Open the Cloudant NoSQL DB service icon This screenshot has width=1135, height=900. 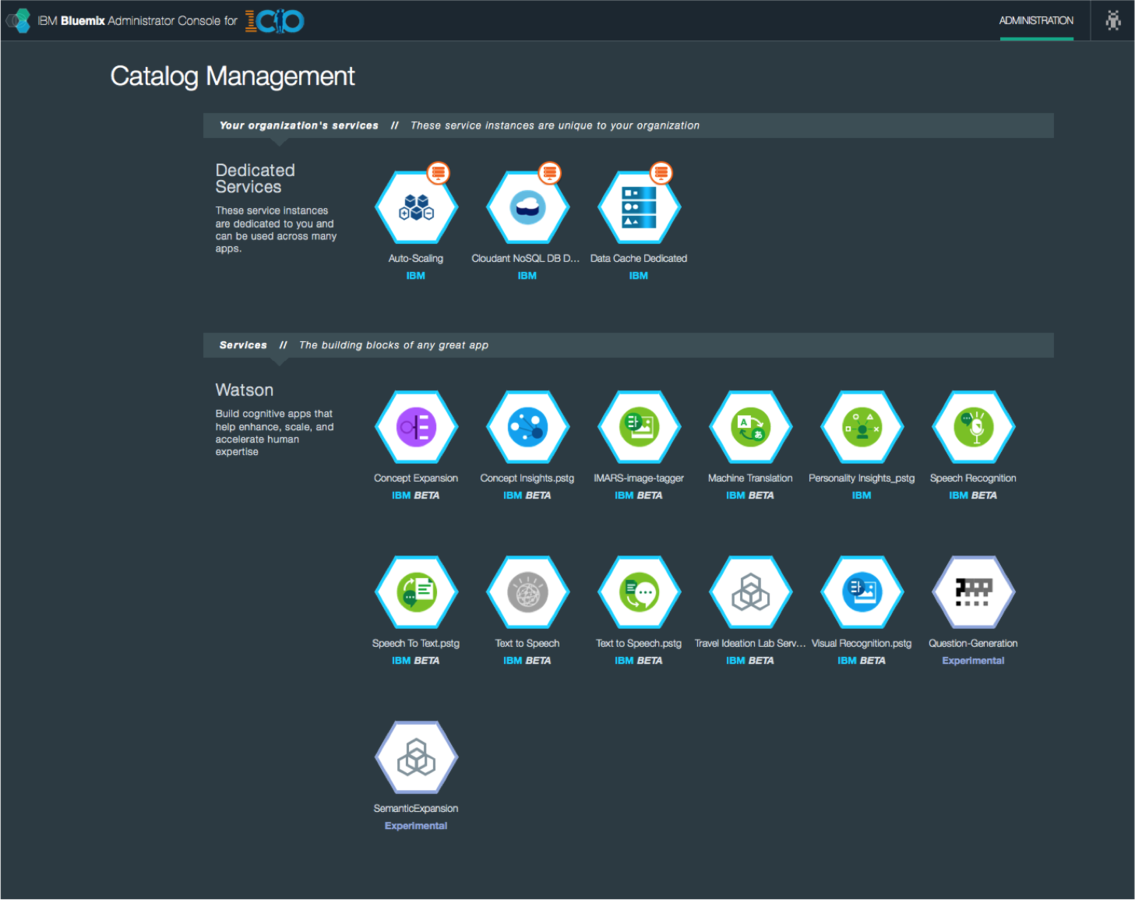[528, 208]
